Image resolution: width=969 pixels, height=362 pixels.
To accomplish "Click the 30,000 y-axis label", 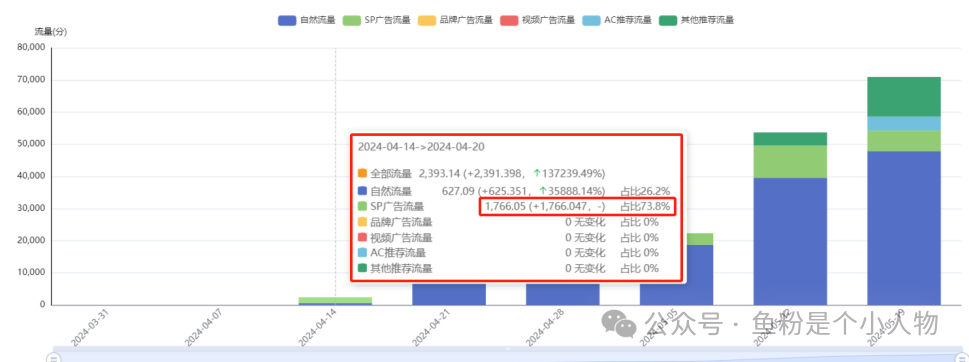I will (x=32, y=208).
